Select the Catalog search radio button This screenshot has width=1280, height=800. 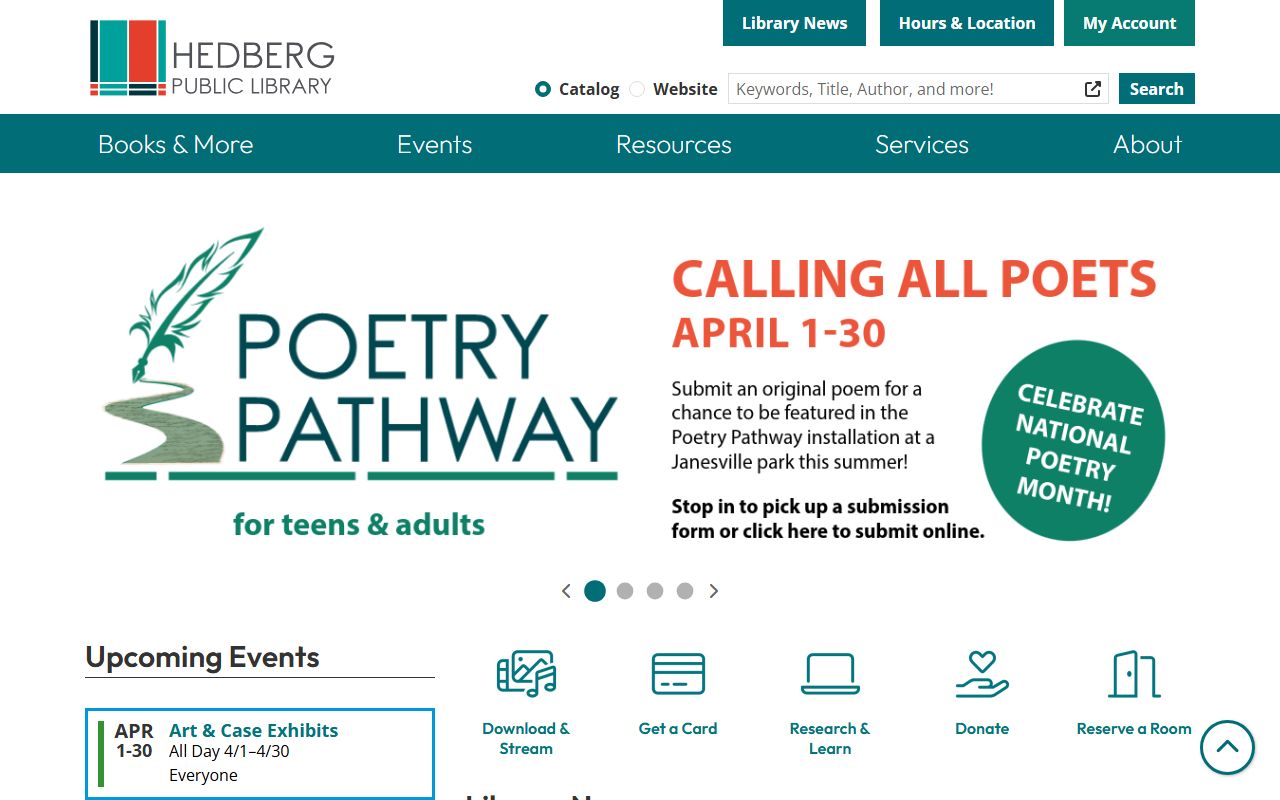click(x=543, y=89)
